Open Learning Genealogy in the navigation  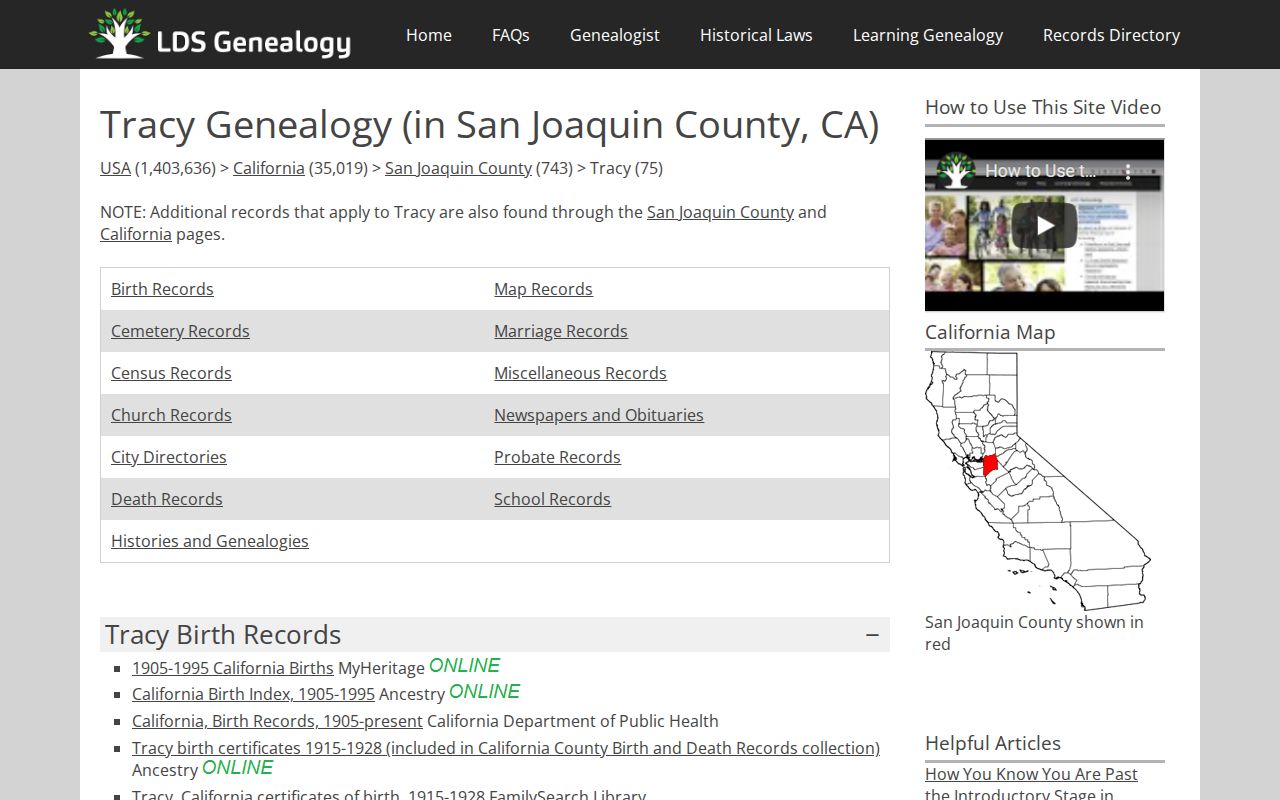coord(928,35)
